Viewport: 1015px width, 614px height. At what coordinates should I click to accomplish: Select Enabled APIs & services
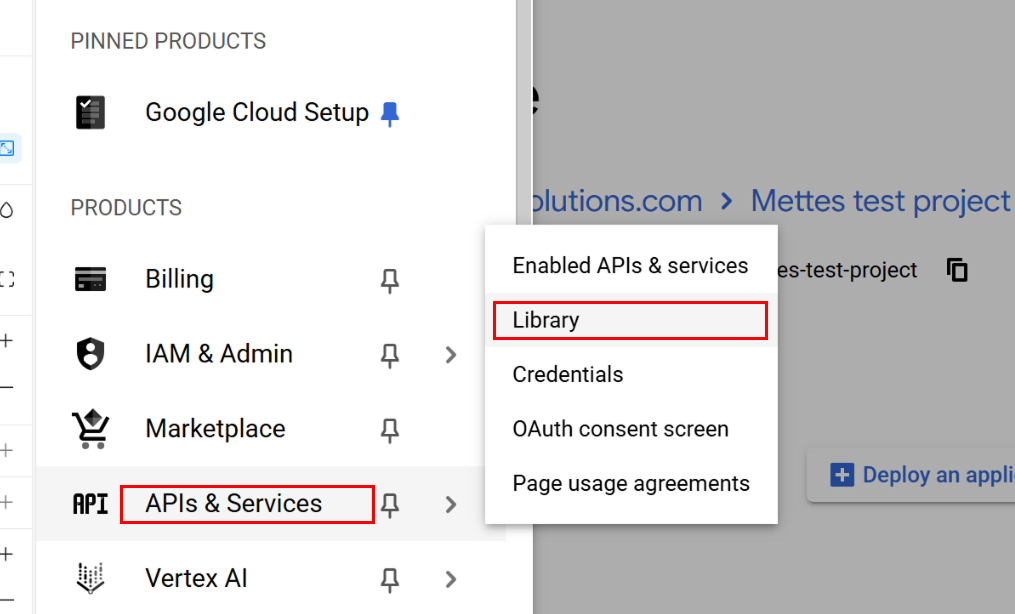point(630,265)
